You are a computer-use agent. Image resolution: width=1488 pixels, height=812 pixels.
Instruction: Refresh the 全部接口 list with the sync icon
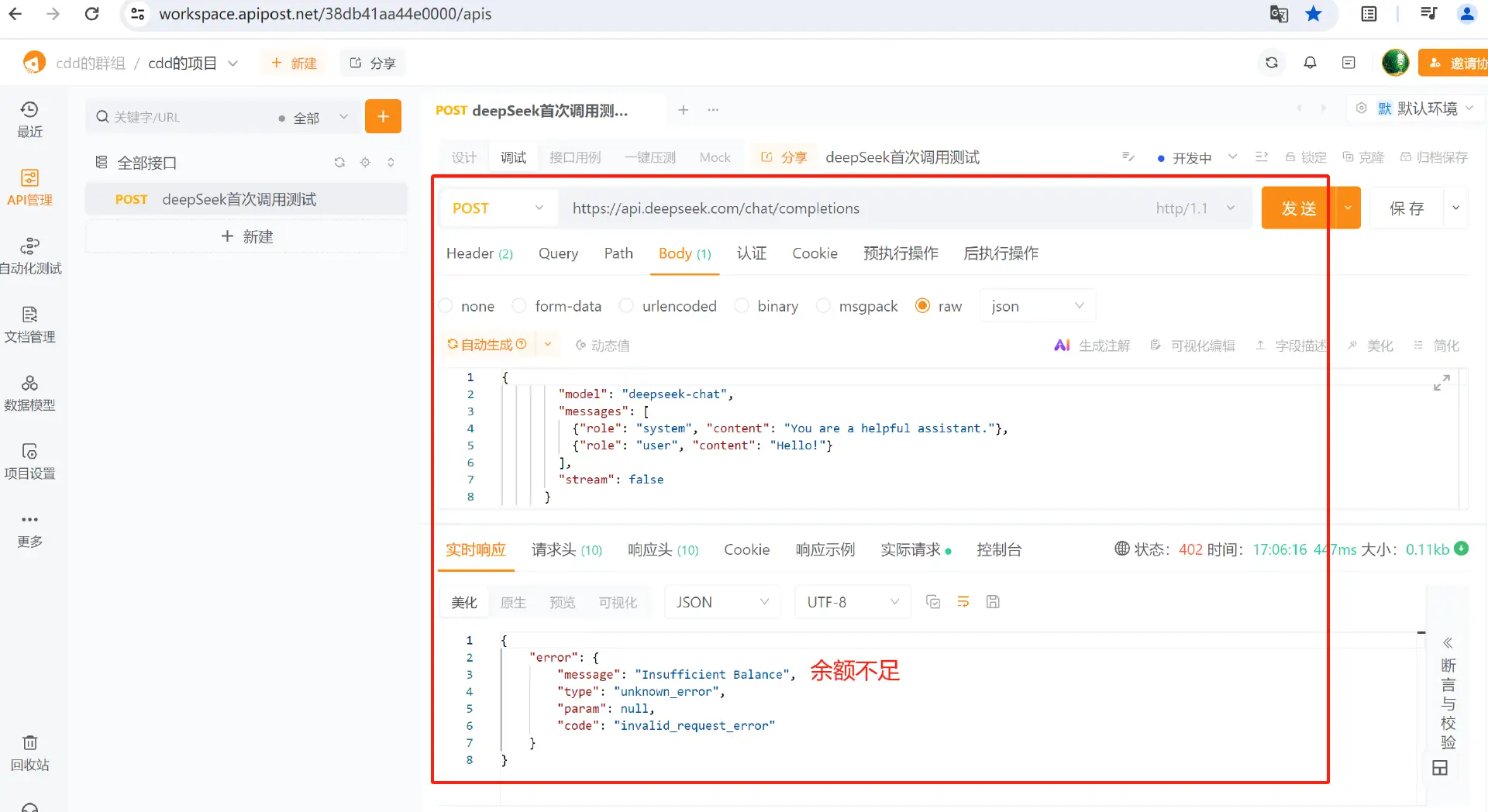coord(339,162)
